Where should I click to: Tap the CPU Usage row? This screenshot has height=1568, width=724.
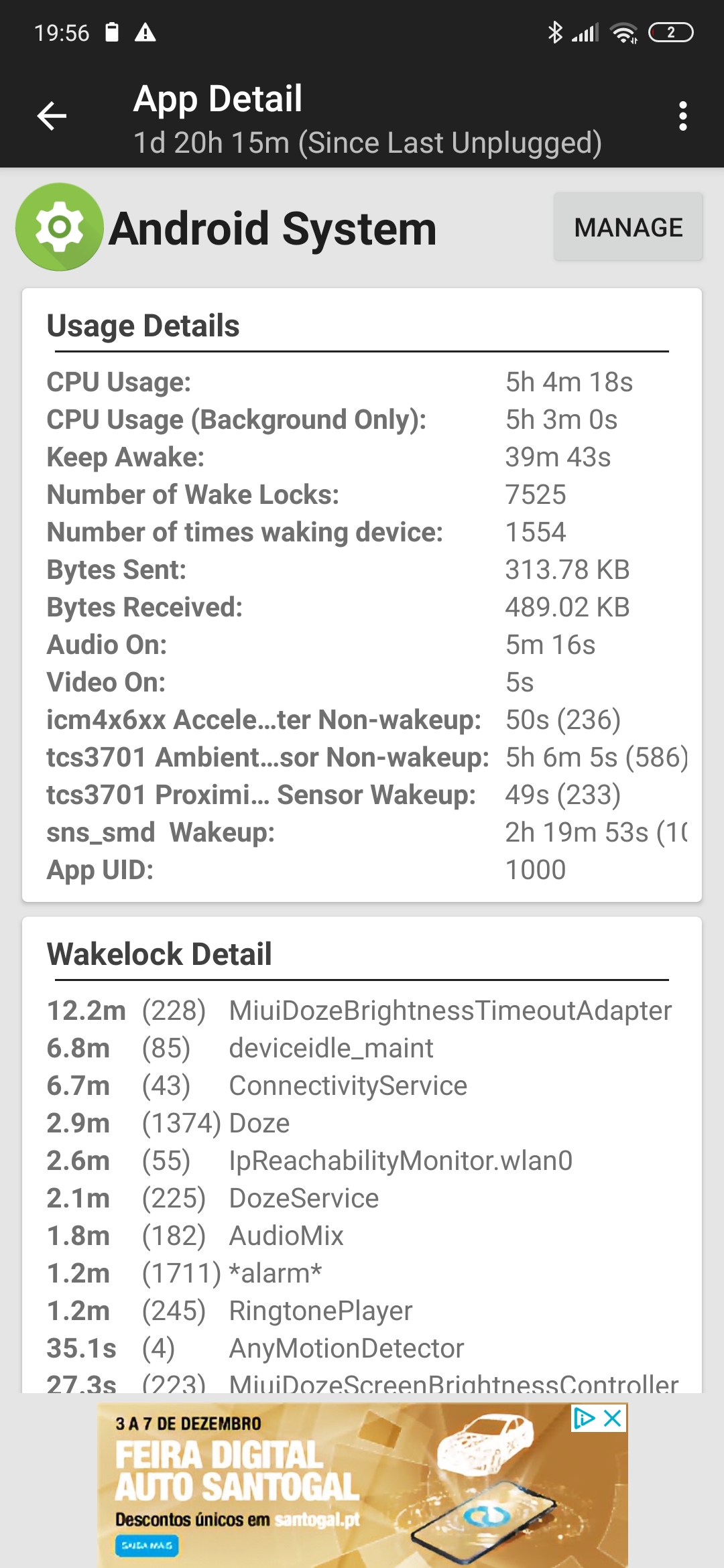(x=339, y=382)
